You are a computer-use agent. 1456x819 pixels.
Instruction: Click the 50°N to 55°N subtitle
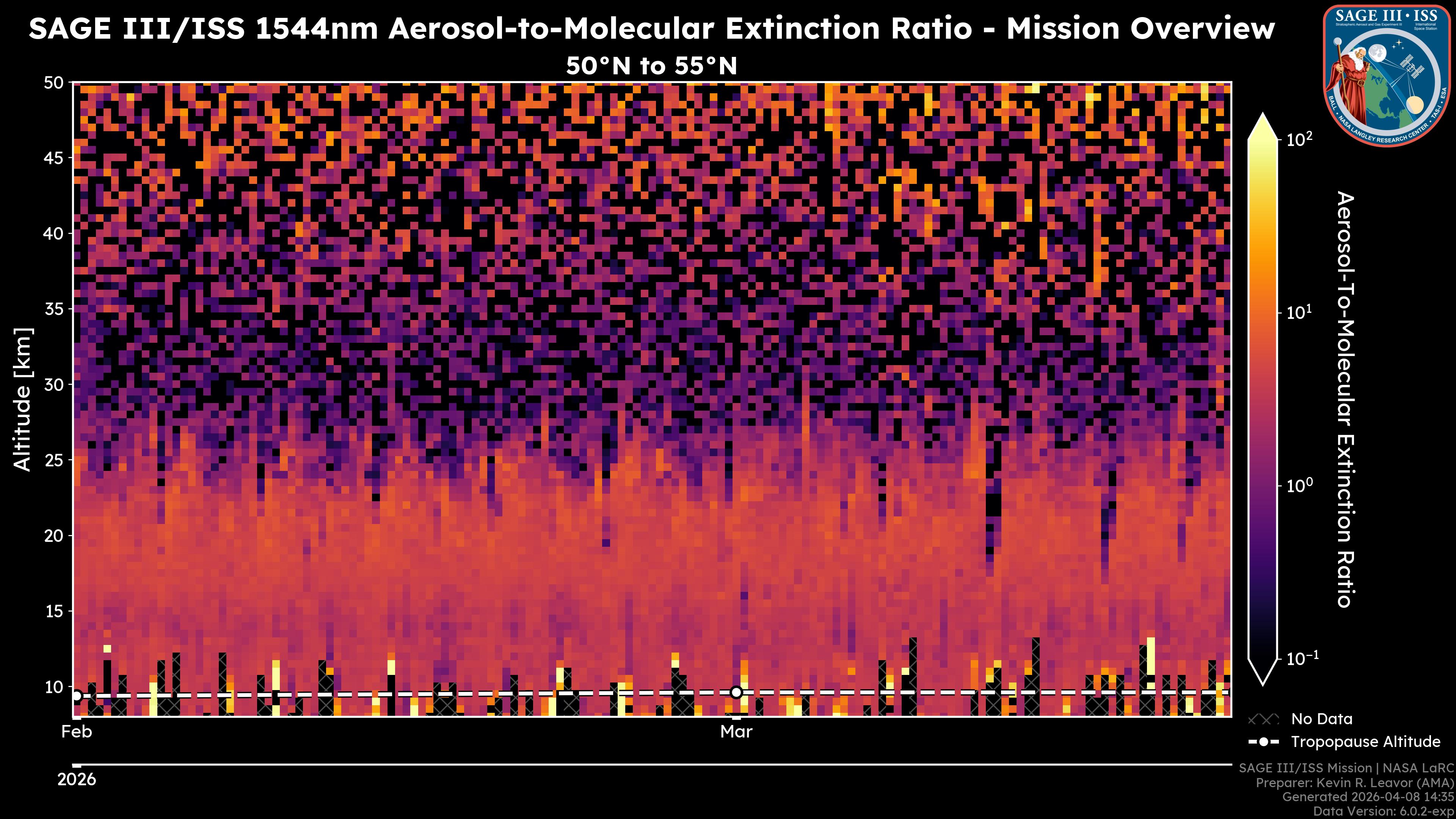(651, 66)
